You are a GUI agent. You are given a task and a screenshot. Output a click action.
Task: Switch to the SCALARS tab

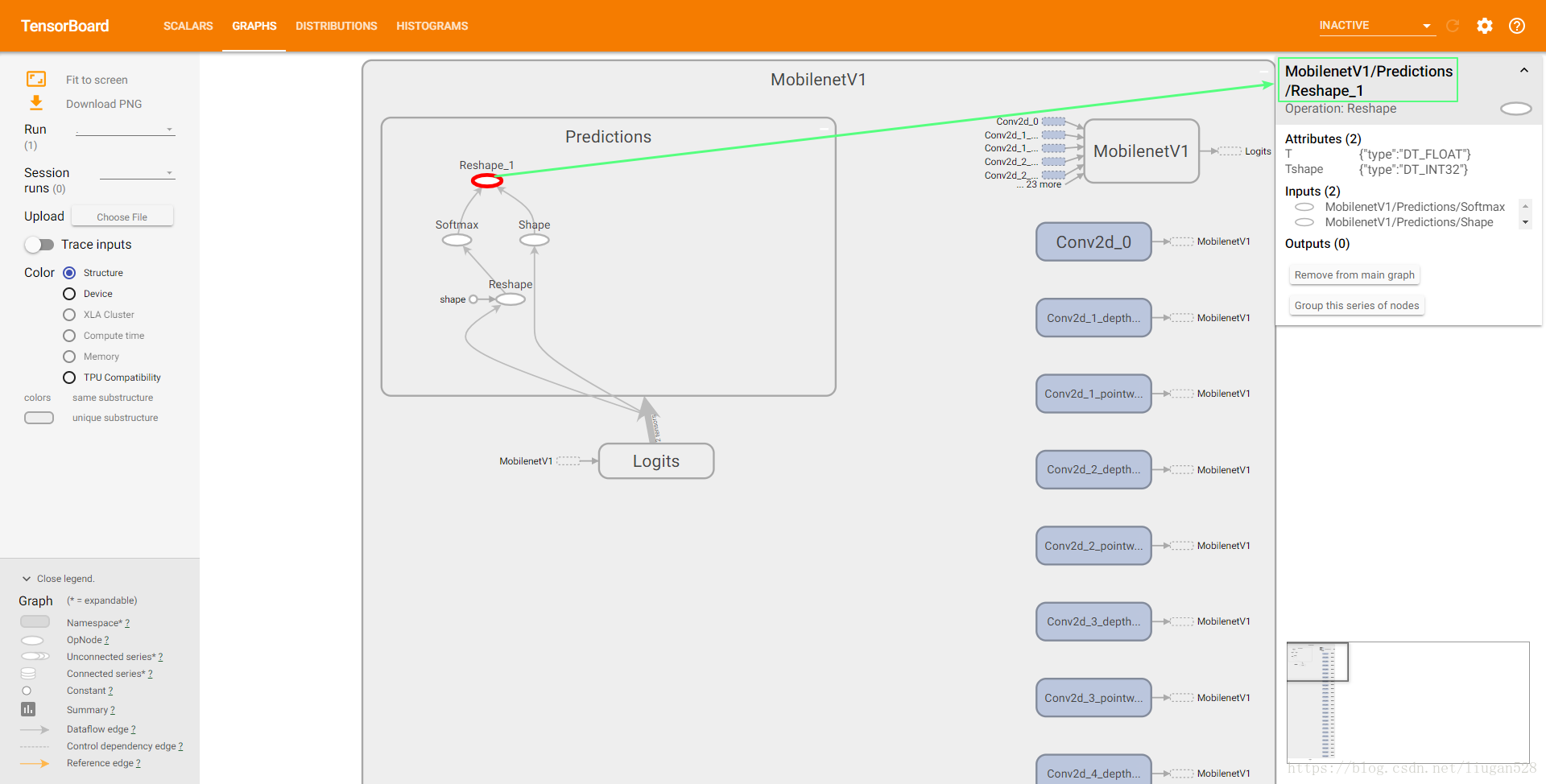point(188,26)
